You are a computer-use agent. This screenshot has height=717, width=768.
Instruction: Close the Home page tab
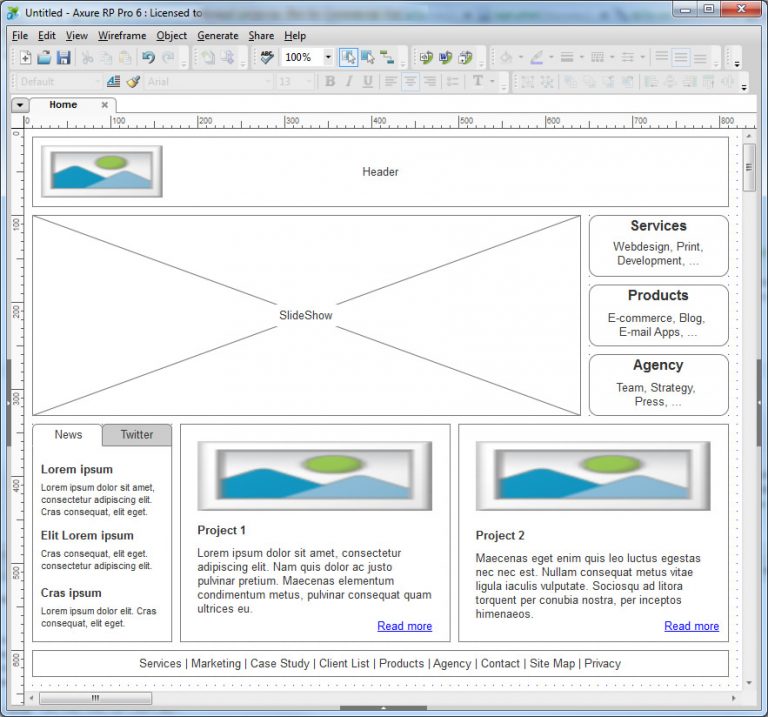[x=105, y=105]
